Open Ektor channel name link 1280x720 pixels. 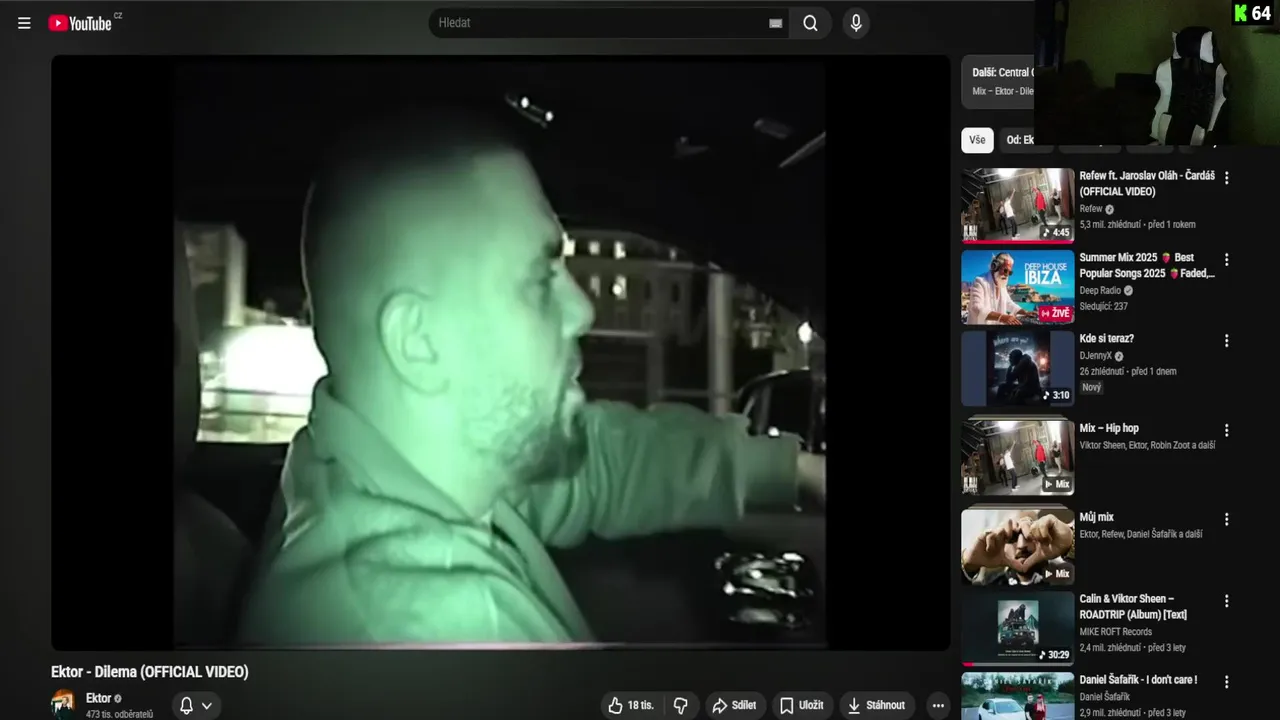click(98, 698)
